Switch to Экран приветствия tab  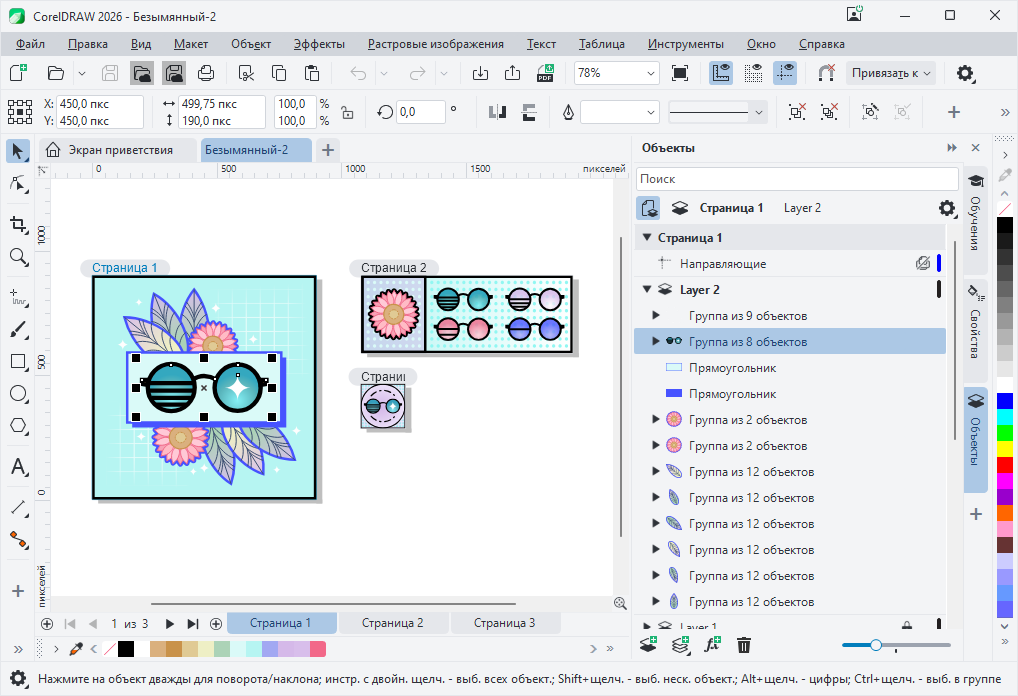[x=118, y=150]
